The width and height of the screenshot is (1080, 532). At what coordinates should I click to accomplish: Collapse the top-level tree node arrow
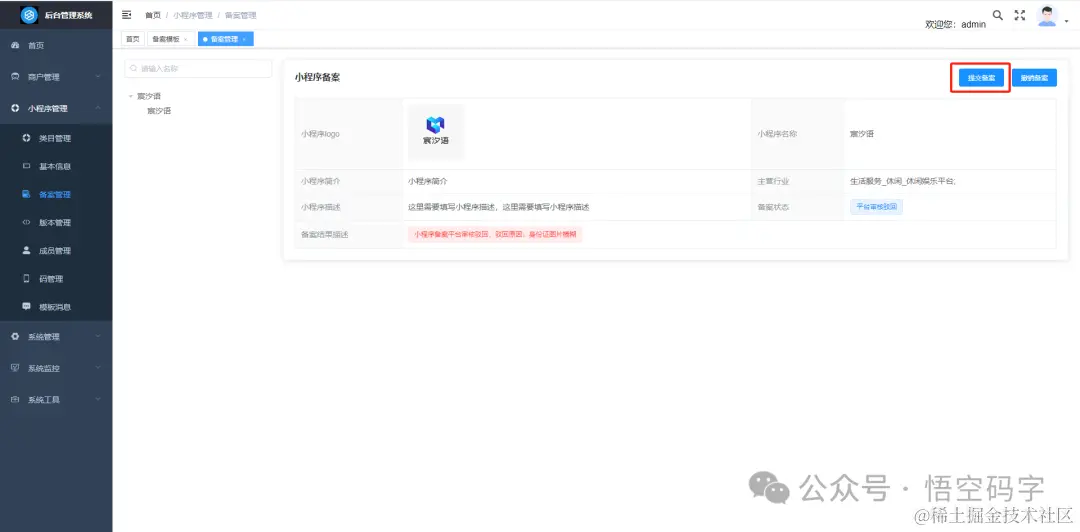131,96
